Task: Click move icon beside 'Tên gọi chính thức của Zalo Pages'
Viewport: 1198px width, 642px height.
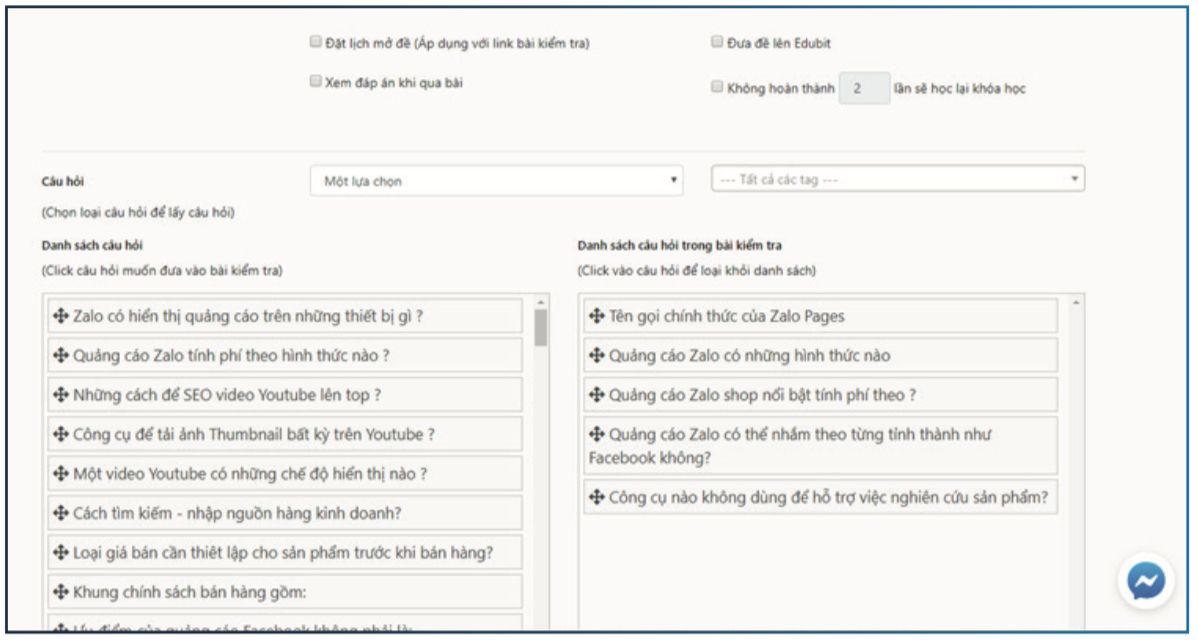Action: click(597, 316)
